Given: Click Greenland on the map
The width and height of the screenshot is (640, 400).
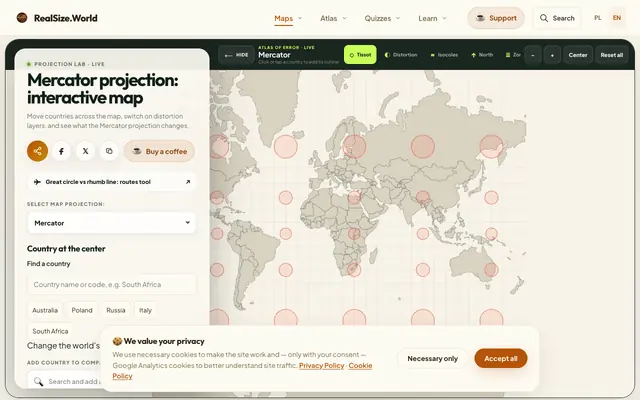Looking at the screenshot, I should (x=267, y=104).
